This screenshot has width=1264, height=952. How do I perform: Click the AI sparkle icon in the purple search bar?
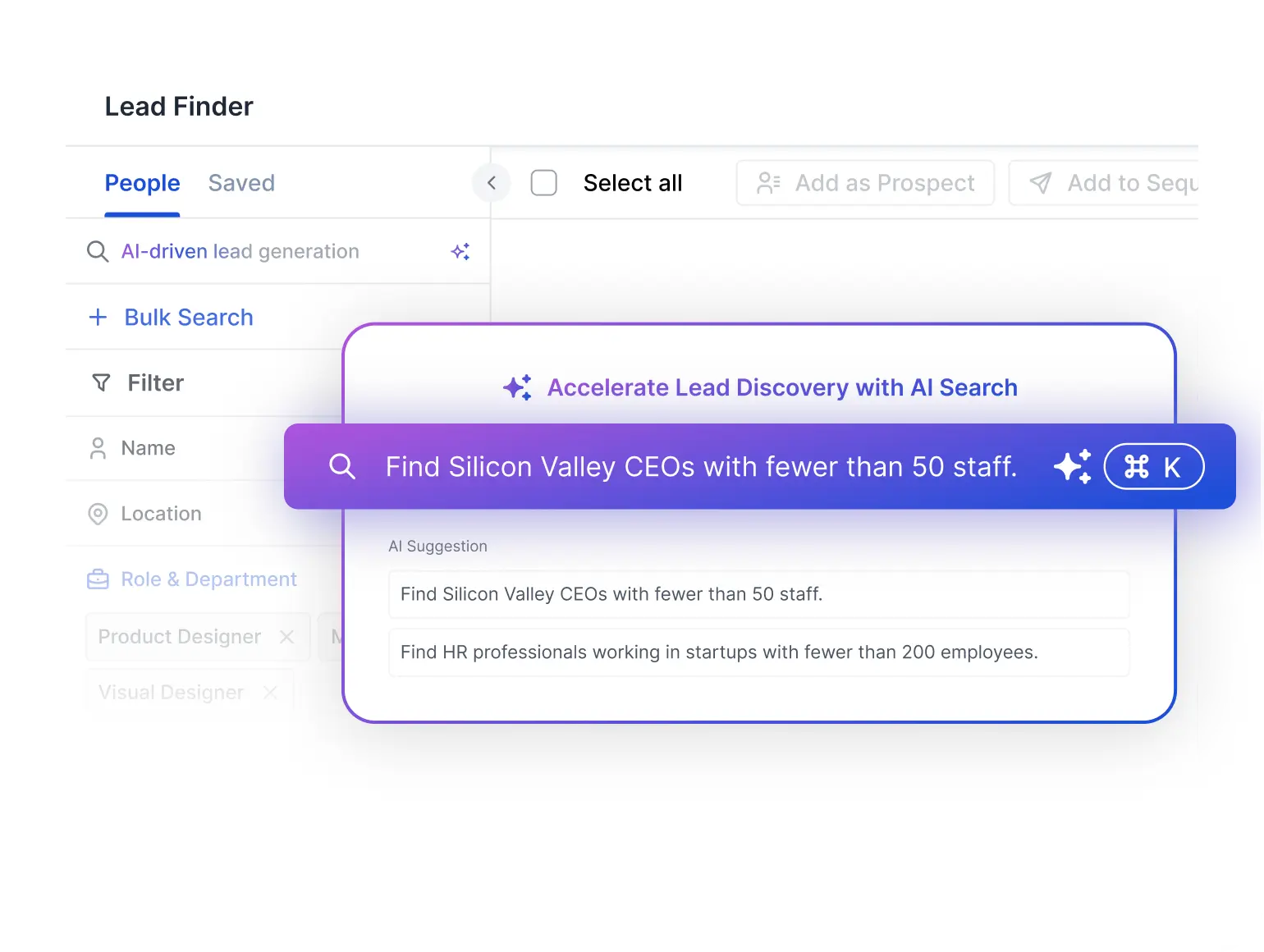point(1072,467)
